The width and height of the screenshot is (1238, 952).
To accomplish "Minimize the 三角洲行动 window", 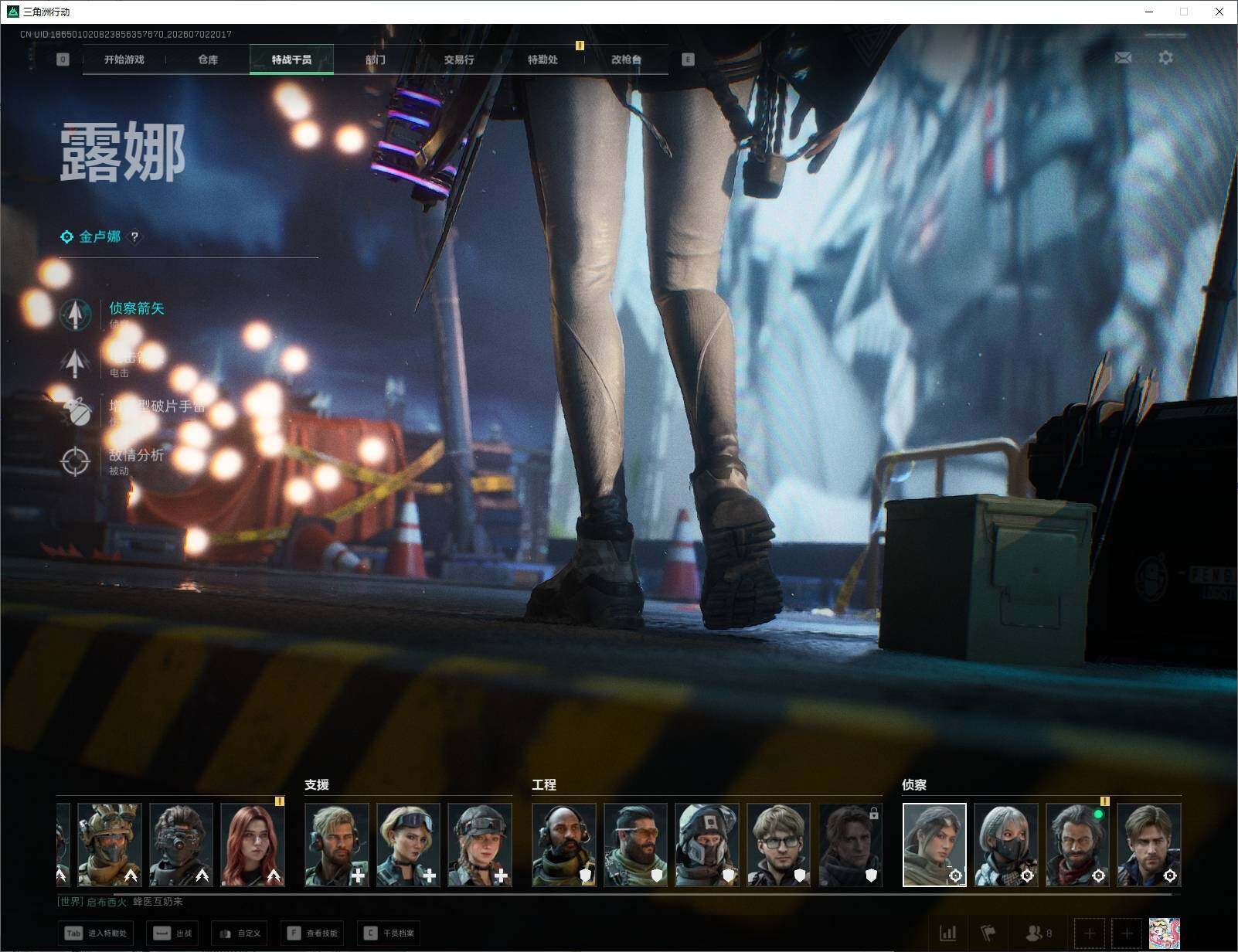I will 1148,12.
